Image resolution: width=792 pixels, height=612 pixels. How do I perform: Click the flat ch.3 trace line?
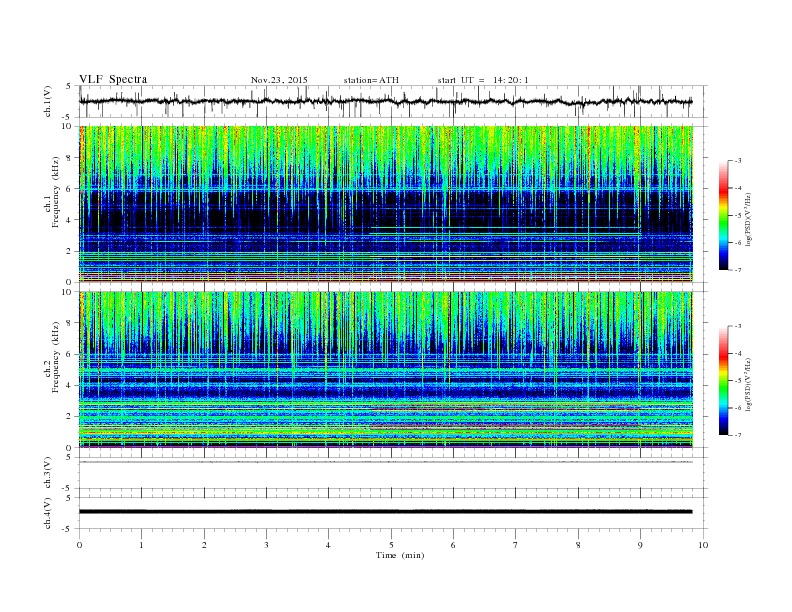click(x=385, y=462)
